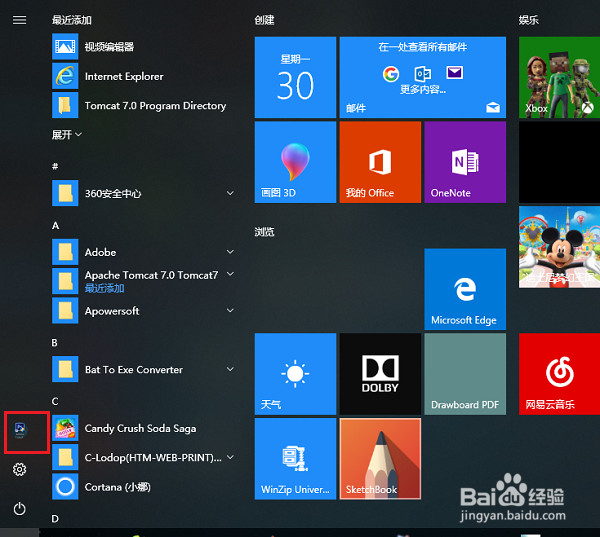The height and width of the screenshot is (537, 600).
Task: Expand Apache Tomcat 7.0 Tomcat7 folder chevron
Action: pos(230,274)
